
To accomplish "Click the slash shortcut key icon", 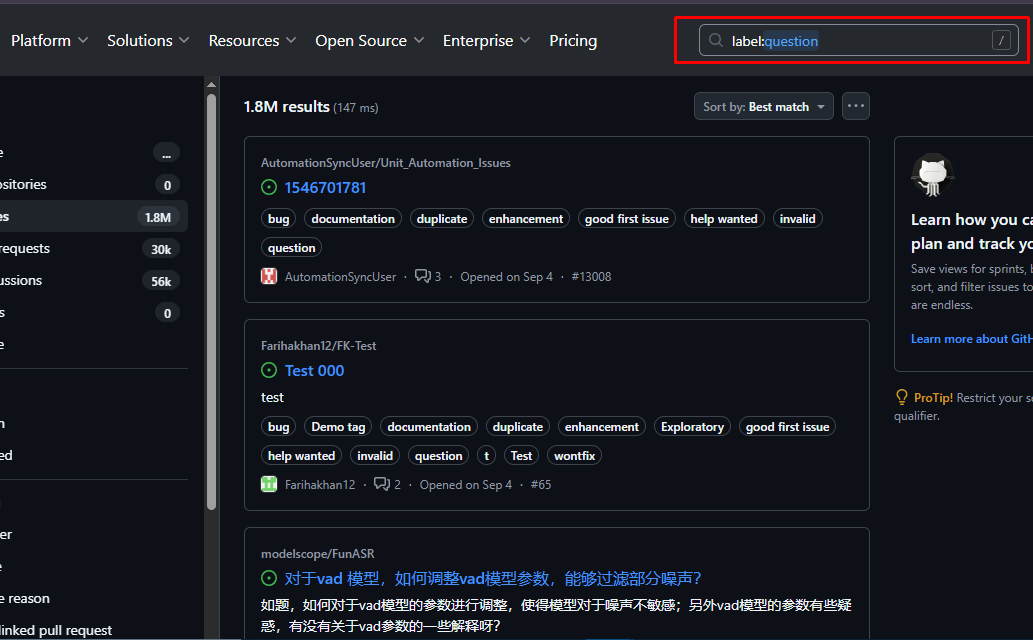I will [1001, 41].
